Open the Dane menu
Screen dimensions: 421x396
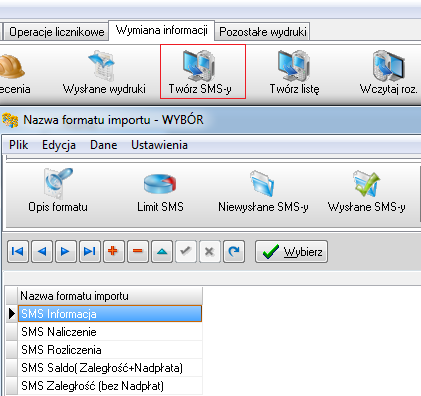tap(104, 145)
